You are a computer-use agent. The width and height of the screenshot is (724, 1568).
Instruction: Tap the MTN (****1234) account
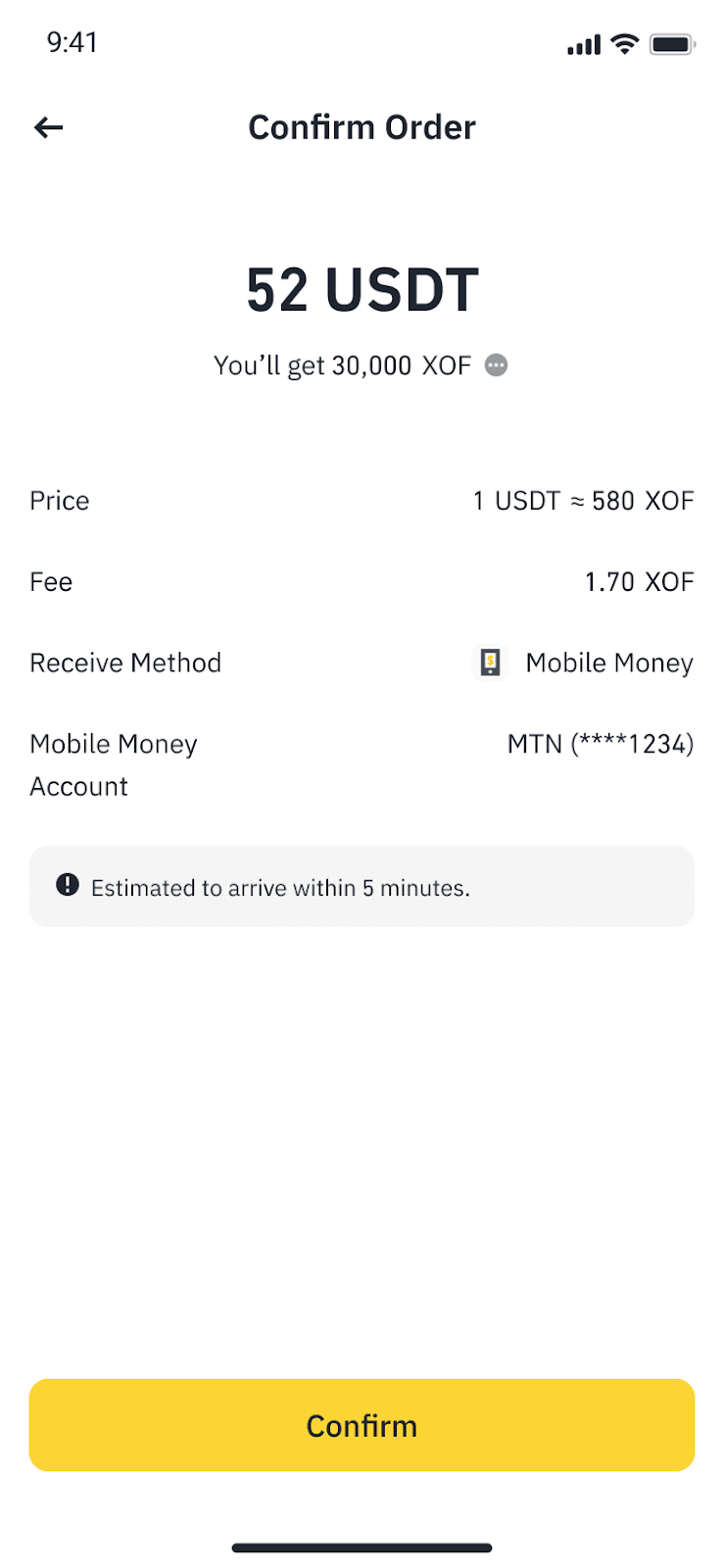tap(600, 745)
